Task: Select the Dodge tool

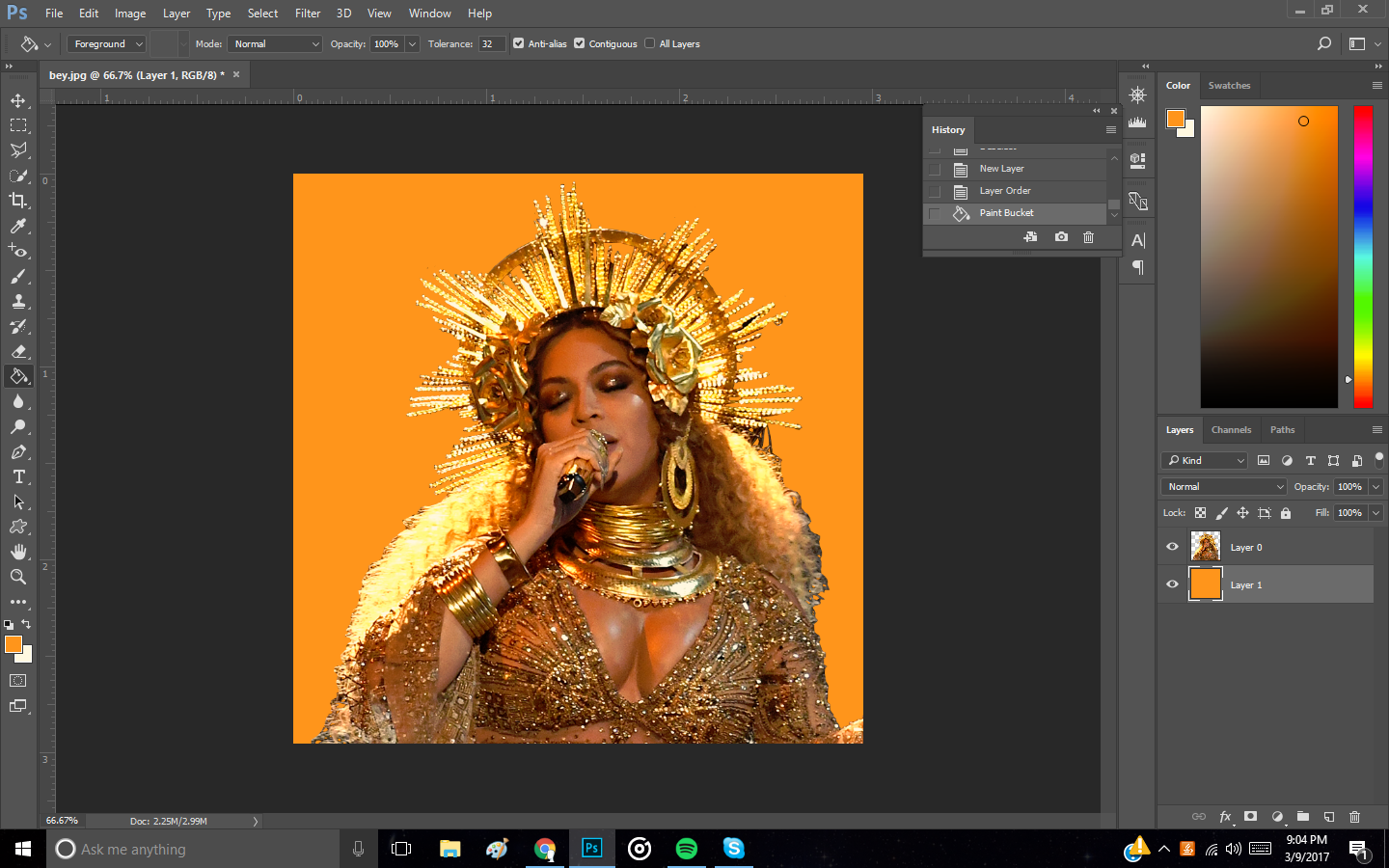Action: point(18,426)
